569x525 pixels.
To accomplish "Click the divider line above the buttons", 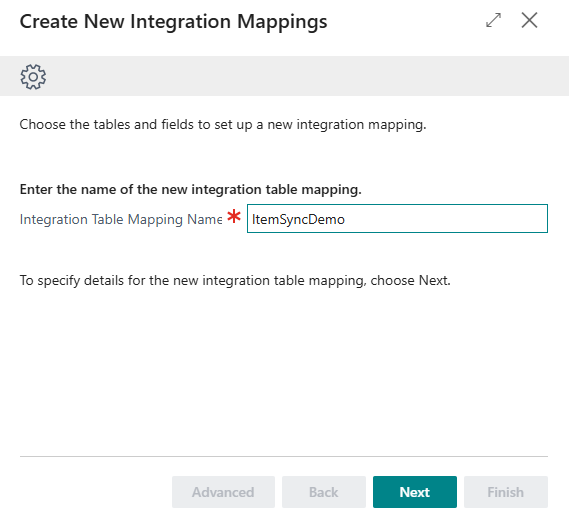I will tap(284, 456).
